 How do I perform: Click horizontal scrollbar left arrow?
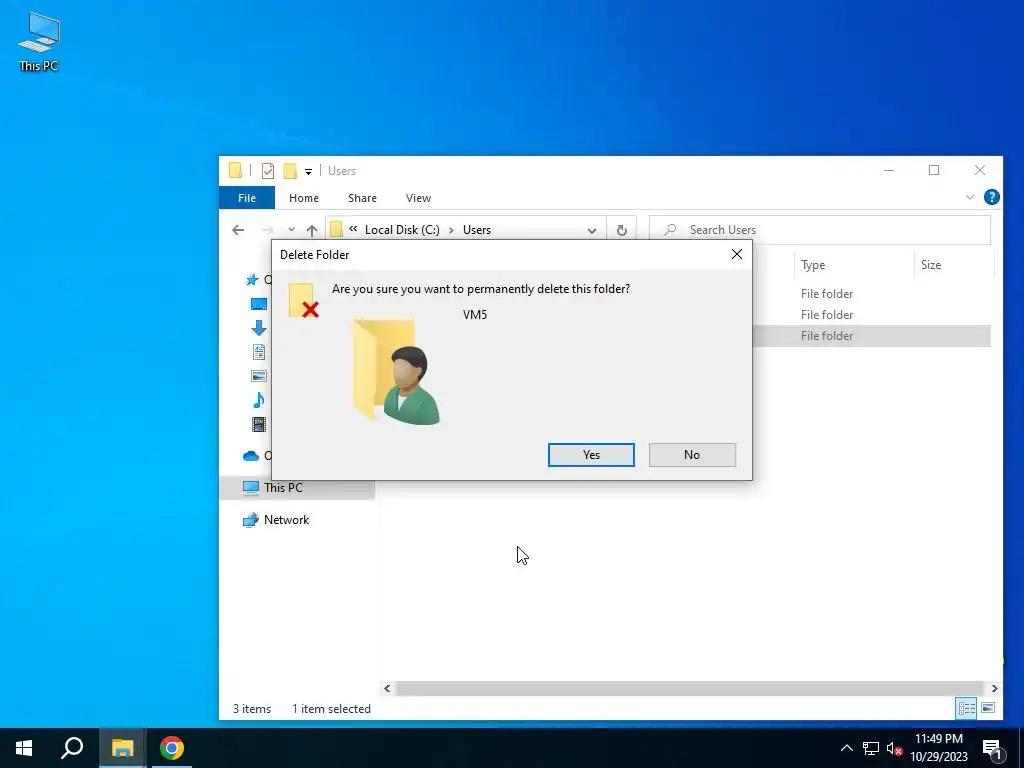[x=387, y=688]
